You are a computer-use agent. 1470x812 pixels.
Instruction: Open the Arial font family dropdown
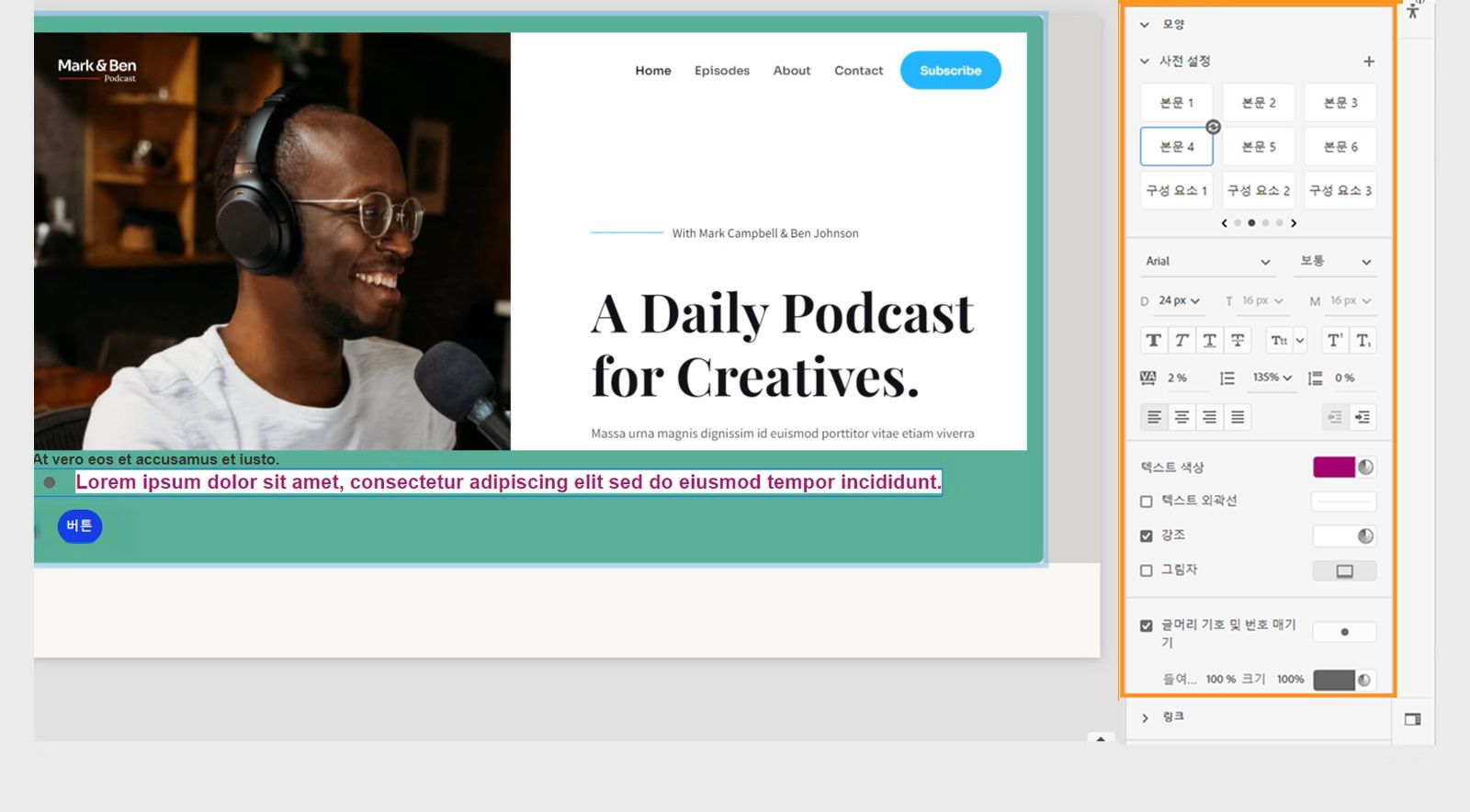tap(1207, 262)
